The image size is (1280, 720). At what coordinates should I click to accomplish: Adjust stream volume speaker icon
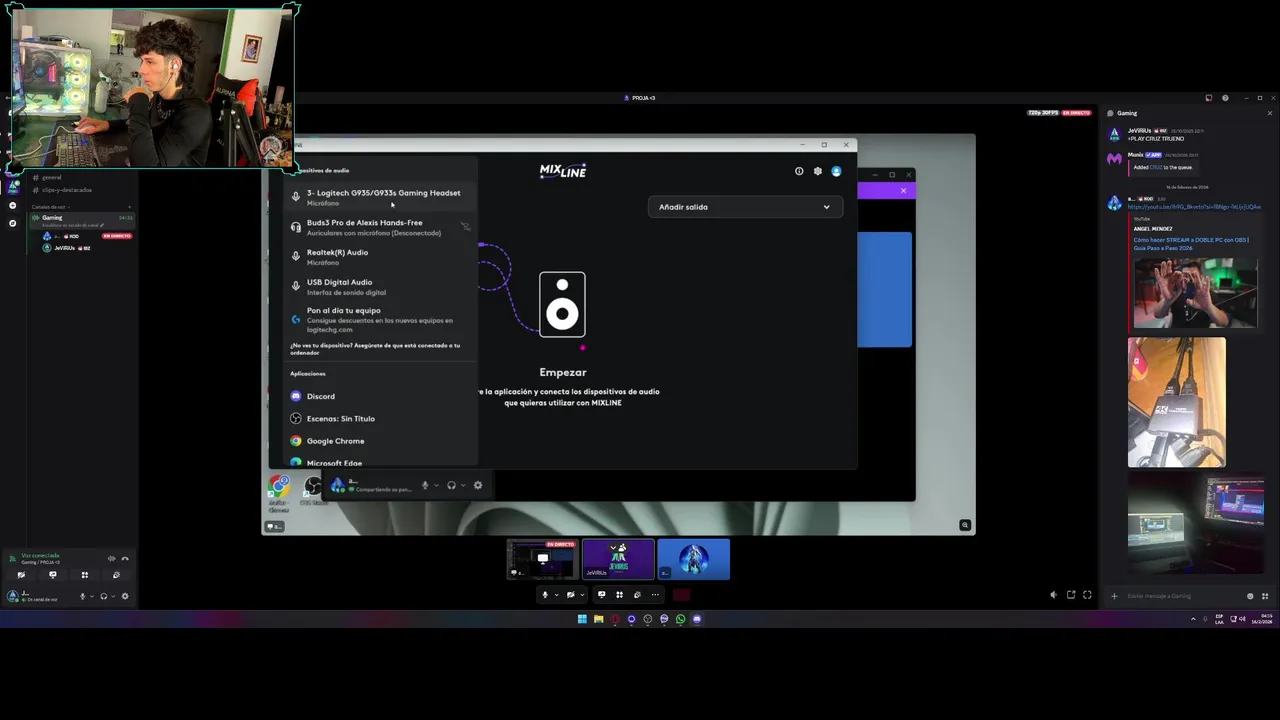1052,595
